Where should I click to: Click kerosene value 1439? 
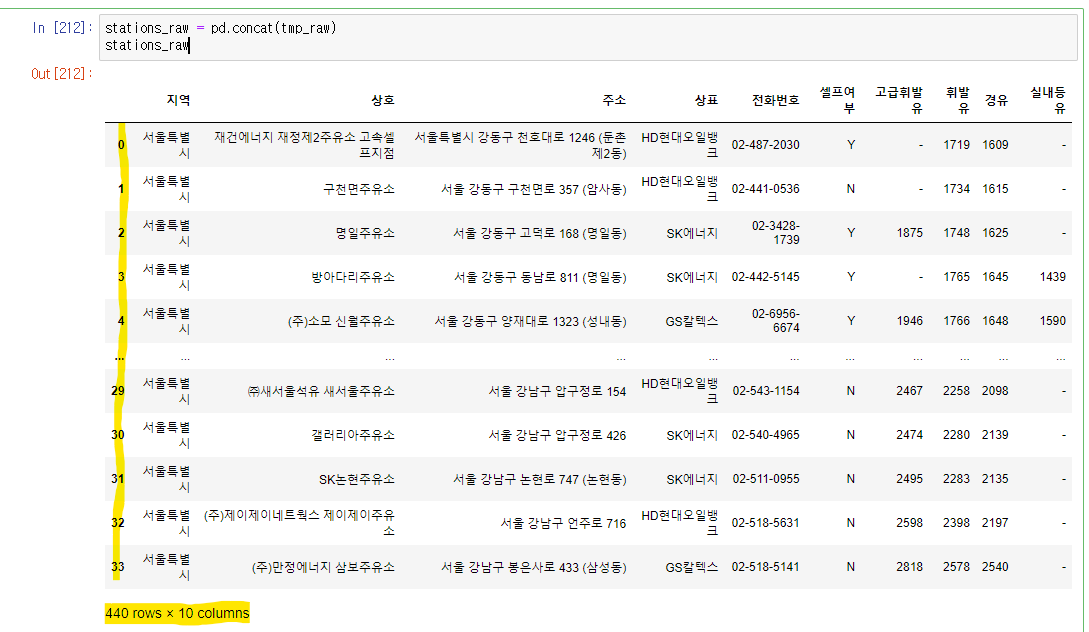(x=1053, y=277)
